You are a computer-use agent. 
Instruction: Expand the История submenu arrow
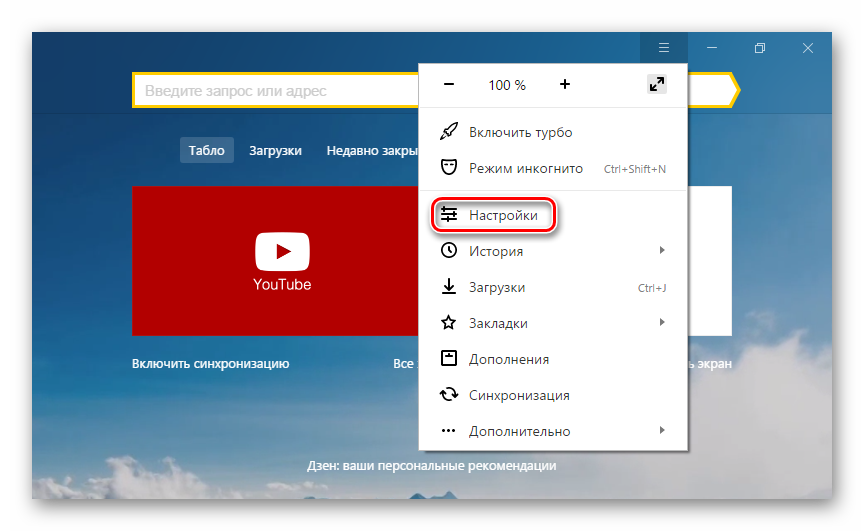point(662,251)
